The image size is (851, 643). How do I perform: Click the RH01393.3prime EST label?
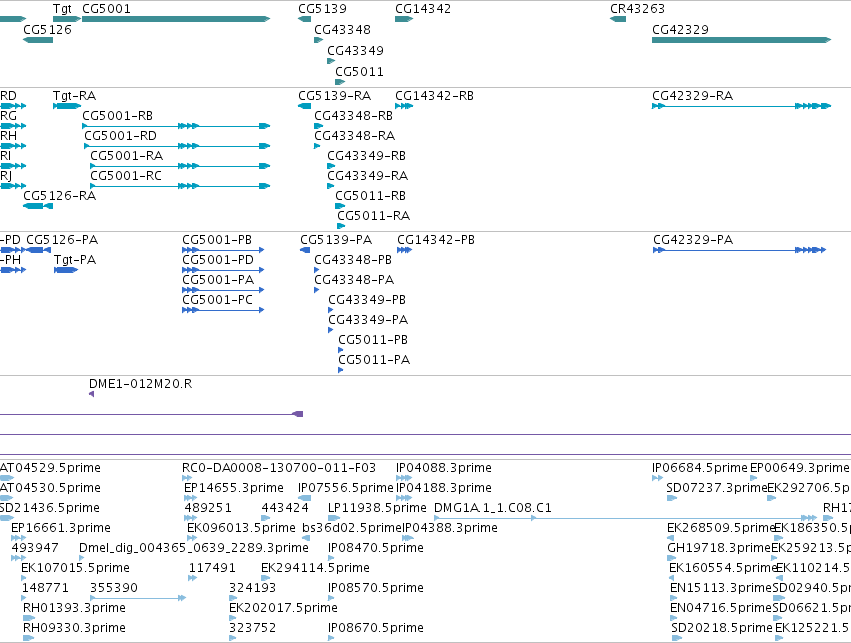pyautogui.click(x=74, y=608)
